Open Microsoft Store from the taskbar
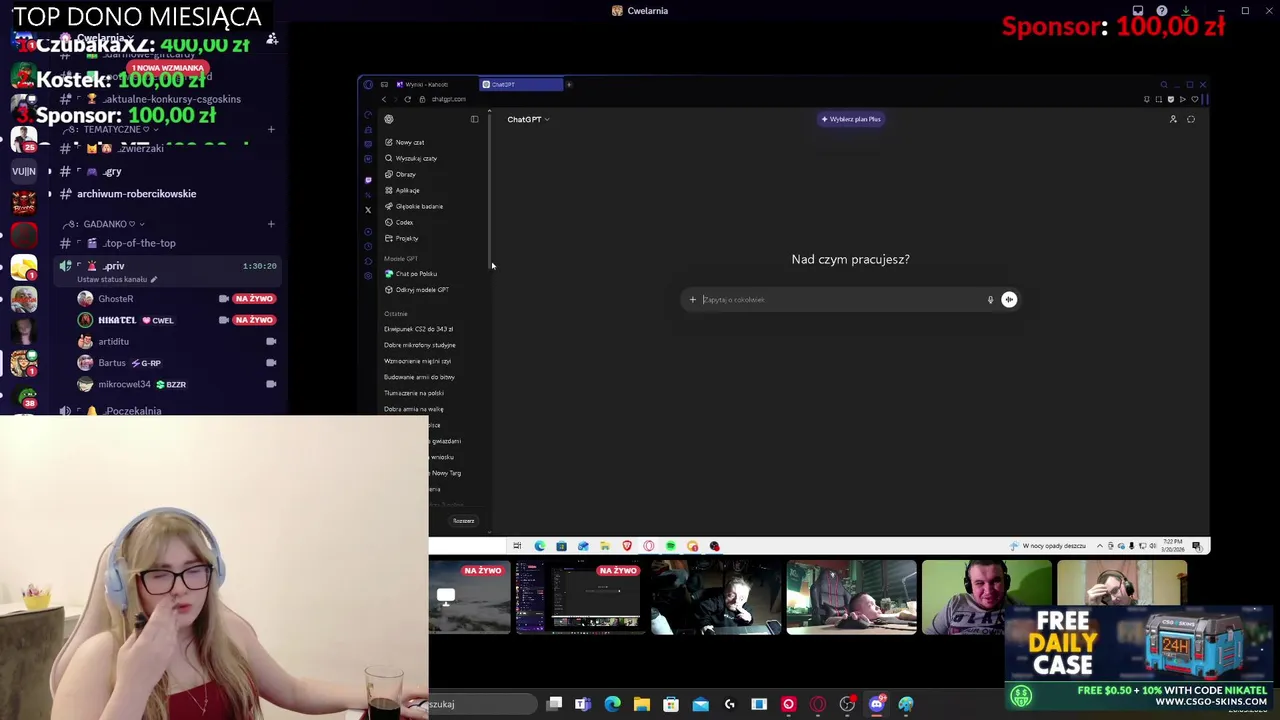This screenshot has width=1280, height=720. point(671,704)
